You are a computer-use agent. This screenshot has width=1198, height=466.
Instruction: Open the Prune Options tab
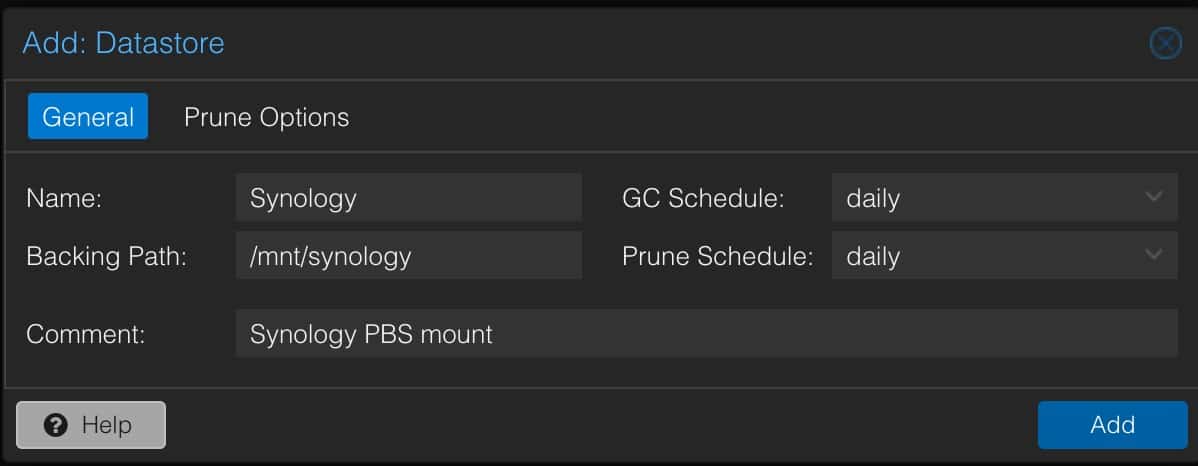click(x=267, y=117)
